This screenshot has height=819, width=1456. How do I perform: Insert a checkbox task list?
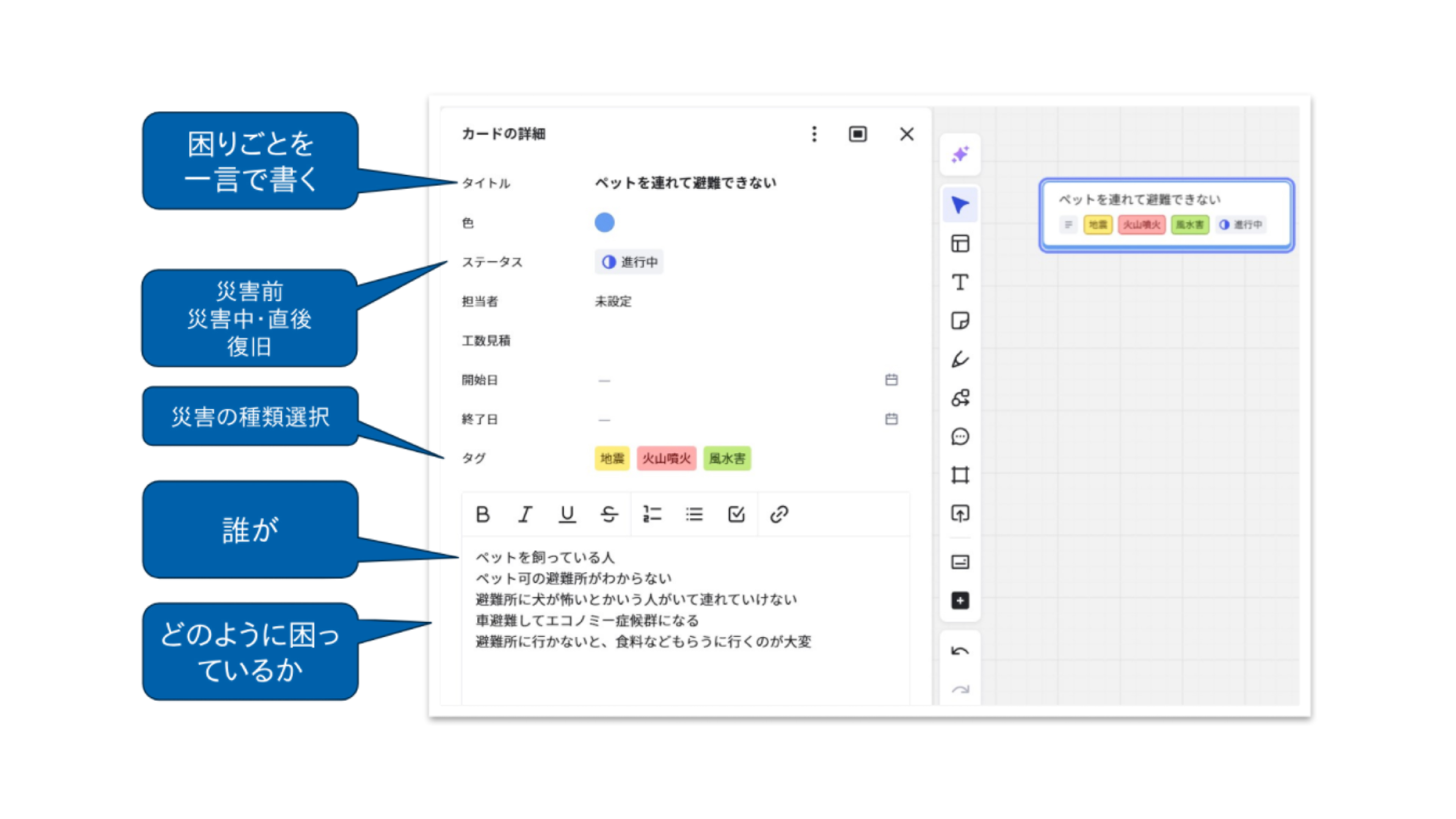tap(736, 515)
